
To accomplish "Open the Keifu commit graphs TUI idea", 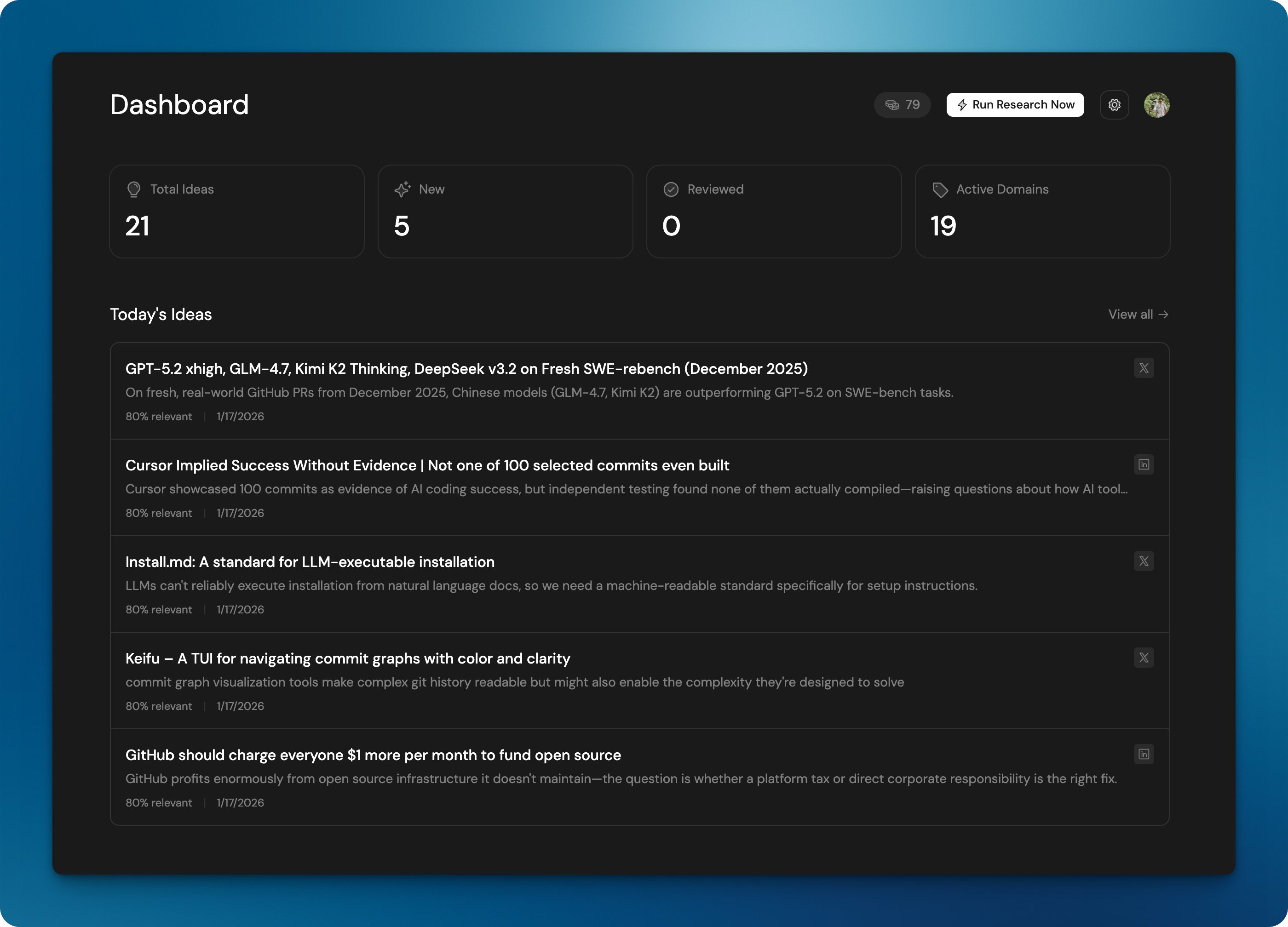I will [x=348, y=658].
